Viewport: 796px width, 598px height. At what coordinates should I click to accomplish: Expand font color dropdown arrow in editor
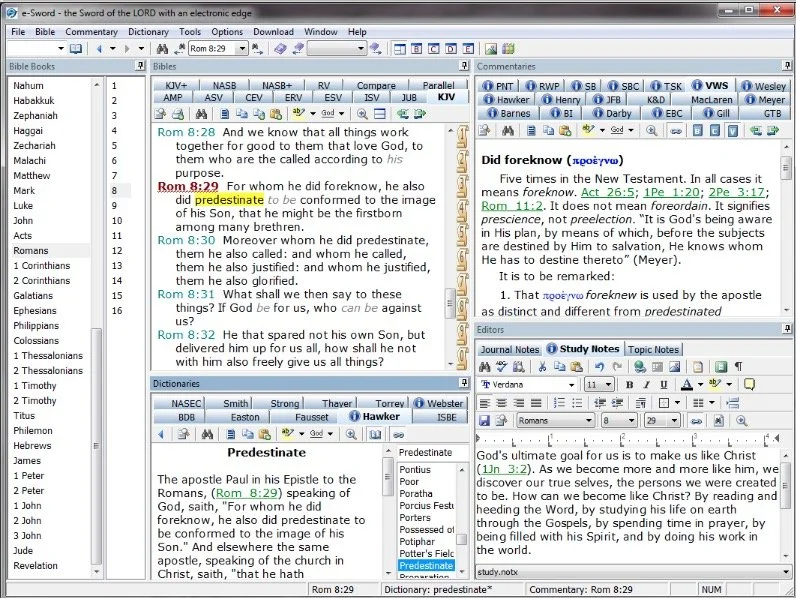[x=700, y=385]
